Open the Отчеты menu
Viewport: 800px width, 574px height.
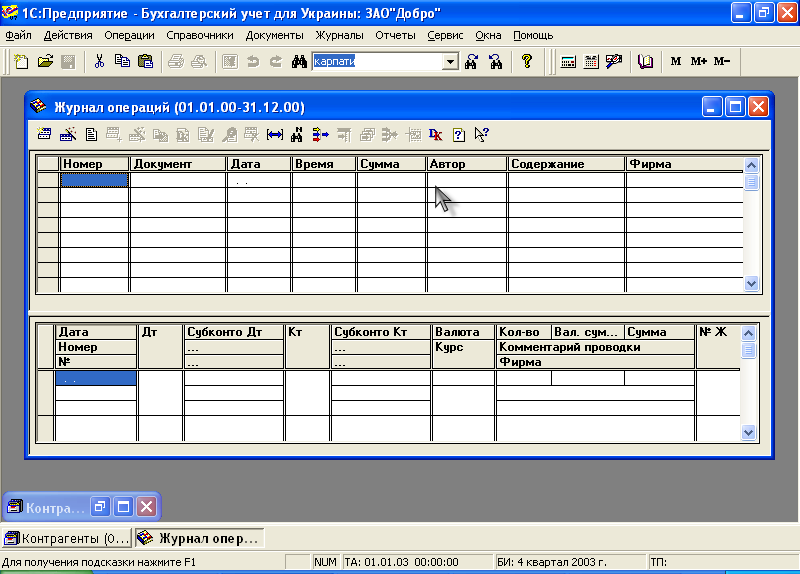[395, 35]
